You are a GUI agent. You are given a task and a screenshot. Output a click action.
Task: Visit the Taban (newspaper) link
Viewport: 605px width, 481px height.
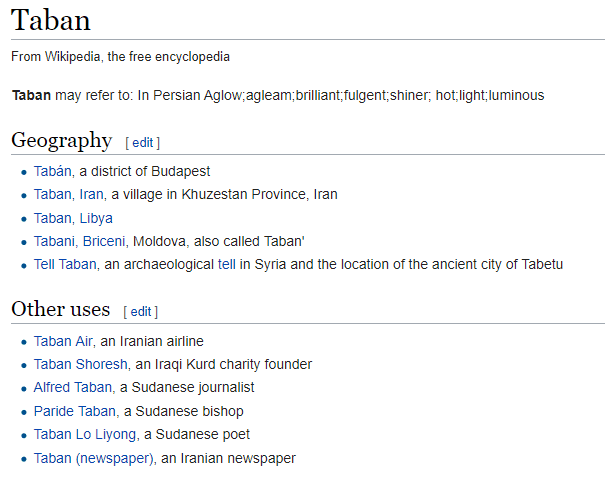click(x=94, y=458)
